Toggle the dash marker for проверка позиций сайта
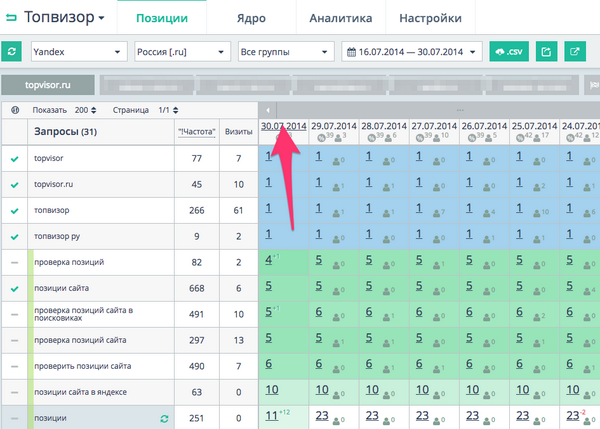The image size is (600, 429). click(15, 341)
